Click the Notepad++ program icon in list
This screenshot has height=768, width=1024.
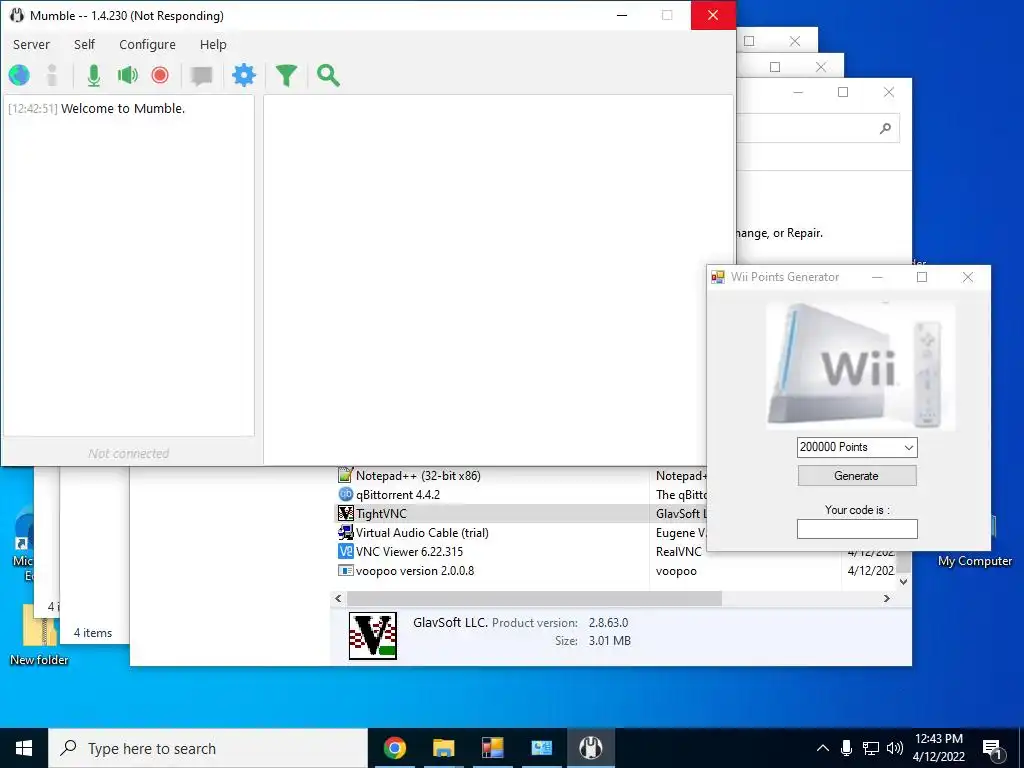(x=345, y=475)
